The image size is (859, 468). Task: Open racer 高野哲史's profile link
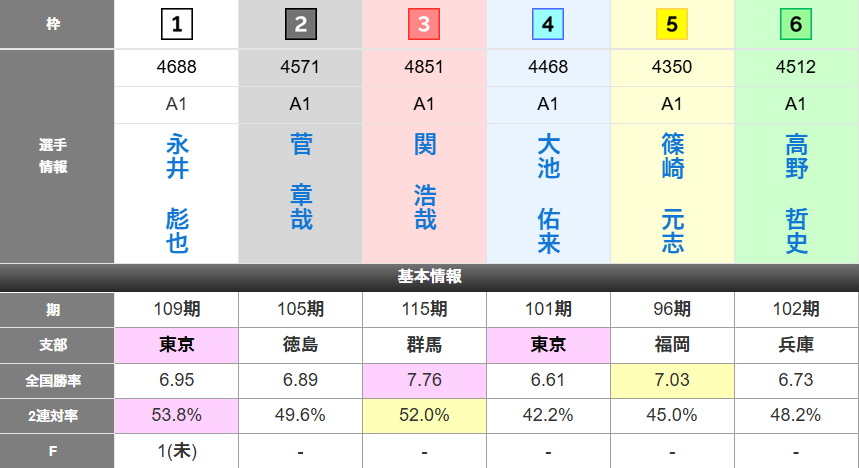coord(796,194)
